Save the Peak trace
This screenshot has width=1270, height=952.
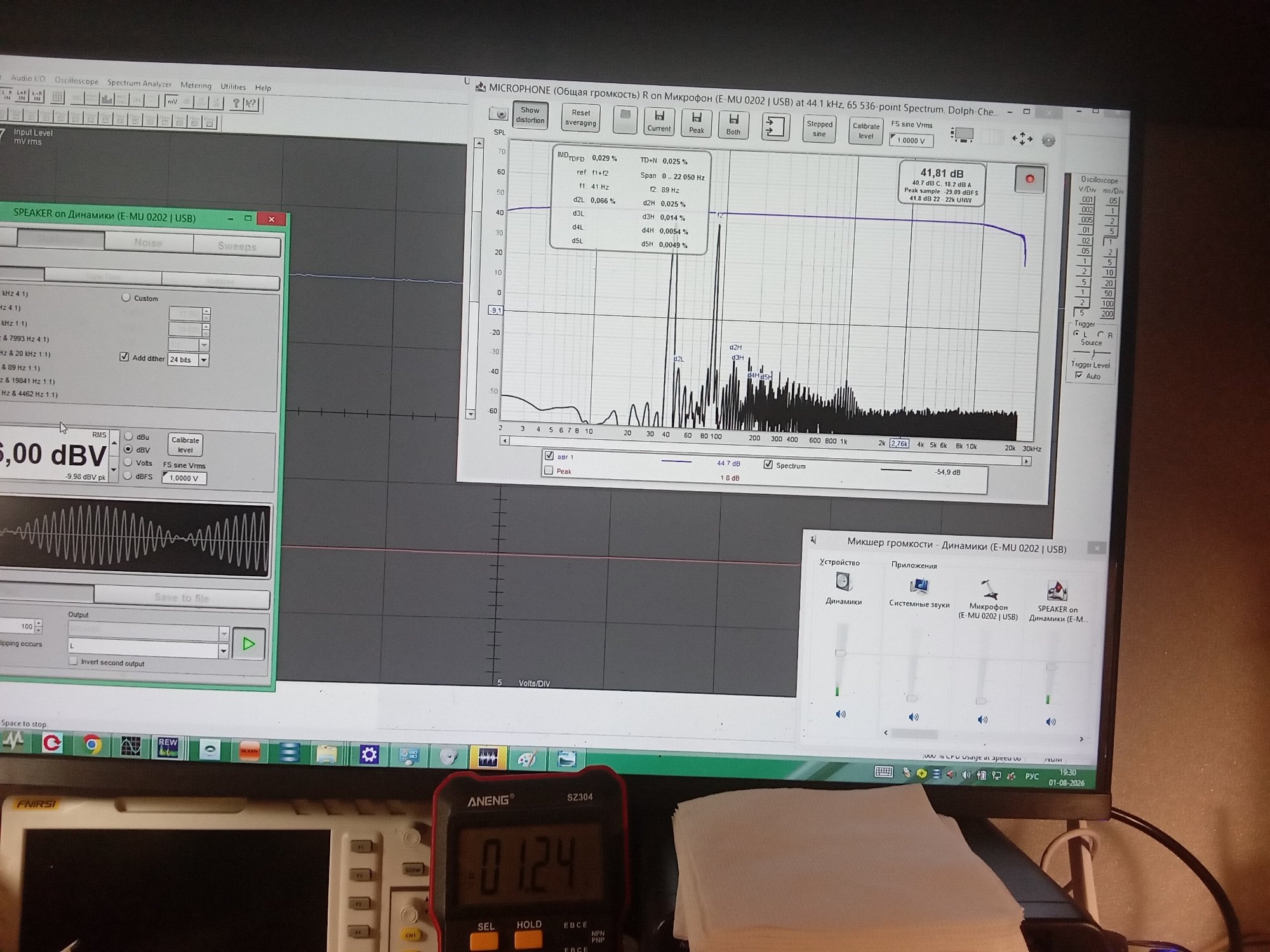click(x=697, y=122)
